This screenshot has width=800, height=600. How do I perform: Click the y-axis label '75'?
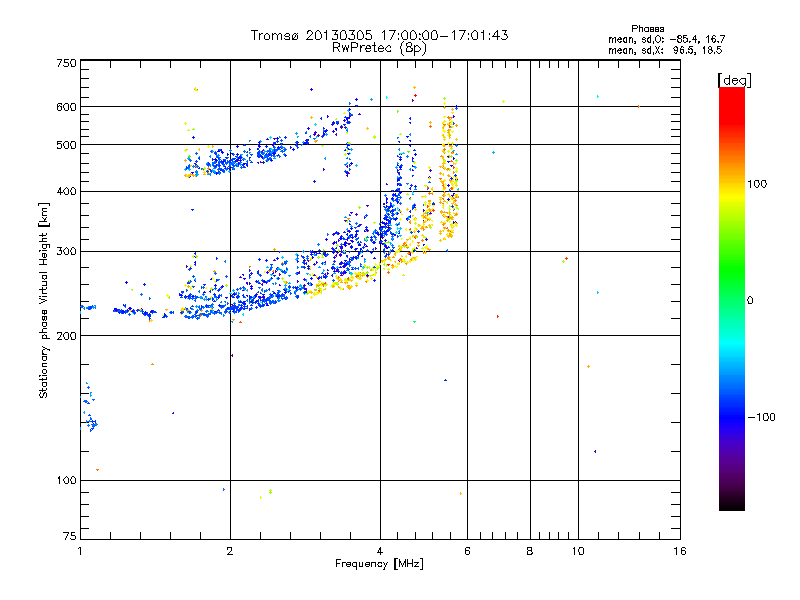70,536
